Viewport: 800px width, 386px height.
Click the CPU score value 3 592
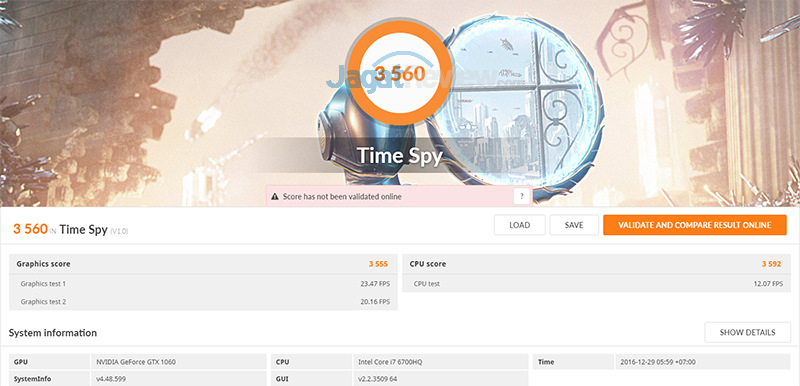click(x=771, y=264)
